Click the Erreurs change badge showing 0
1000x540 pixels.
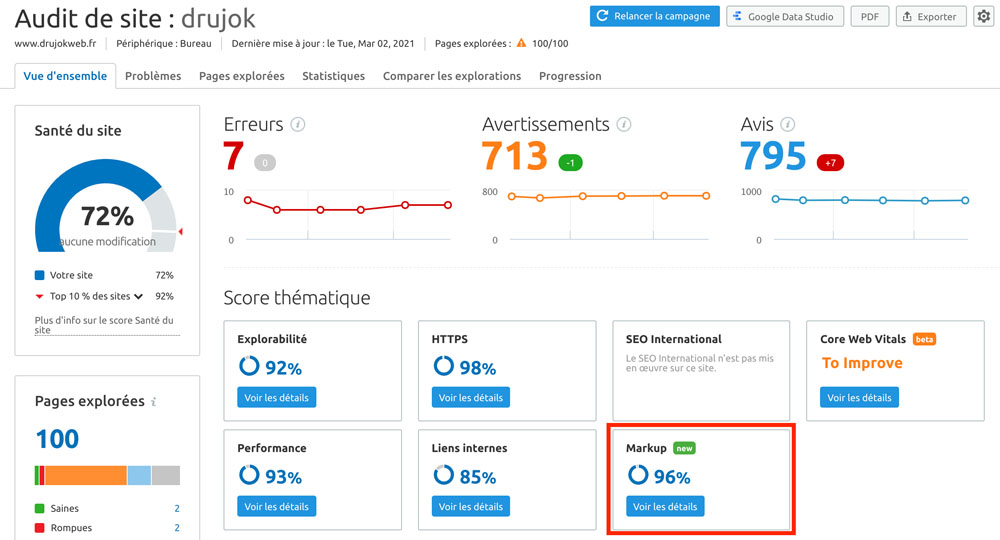(265, 163)
